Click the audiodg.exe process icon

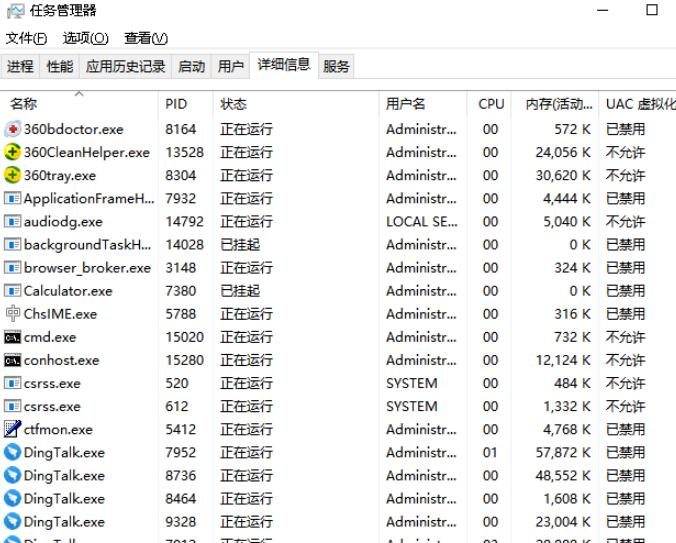13,222
